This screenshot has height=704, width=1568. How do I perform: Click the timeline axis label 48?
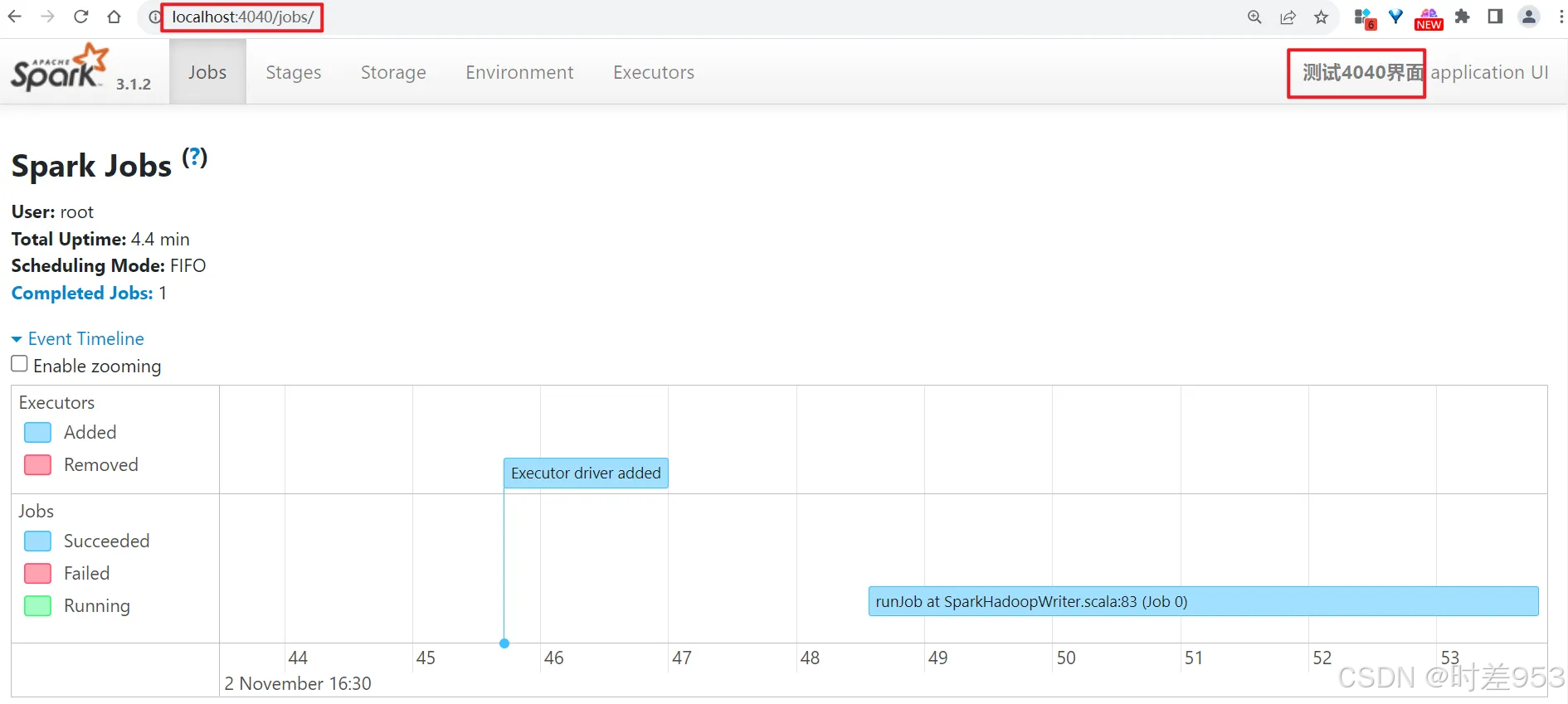(x=810, y=658)
